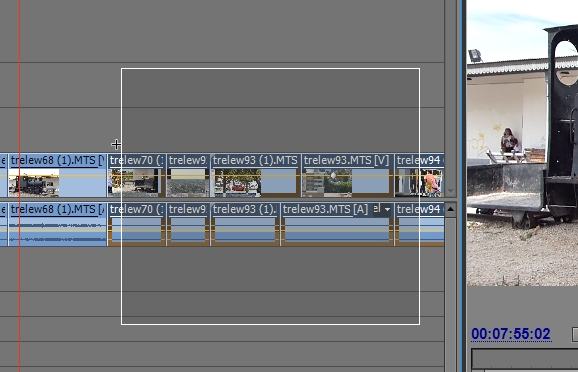Click the program monitor video preview
The height and width of the screenshot is (372, 578).
[x=522, y=143]
